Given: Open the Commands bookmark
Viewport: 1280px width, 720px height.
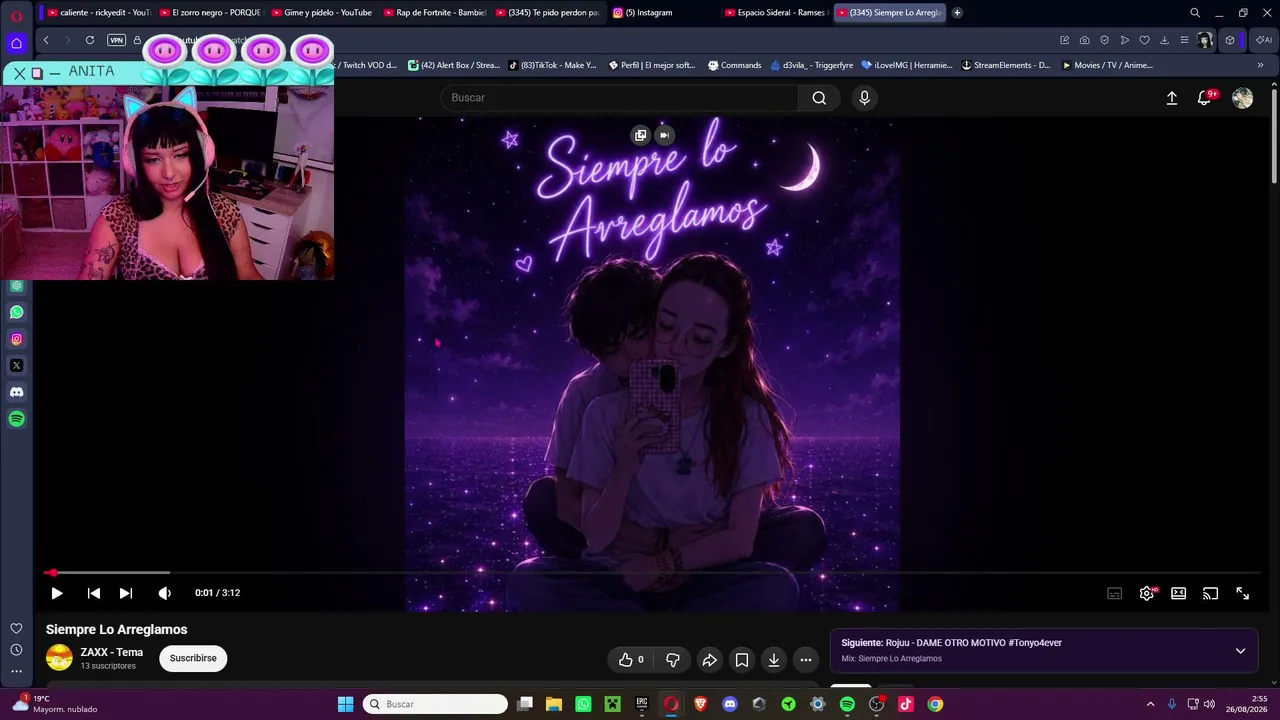Looking at the screenshot, I should click(x=735, y=65).
